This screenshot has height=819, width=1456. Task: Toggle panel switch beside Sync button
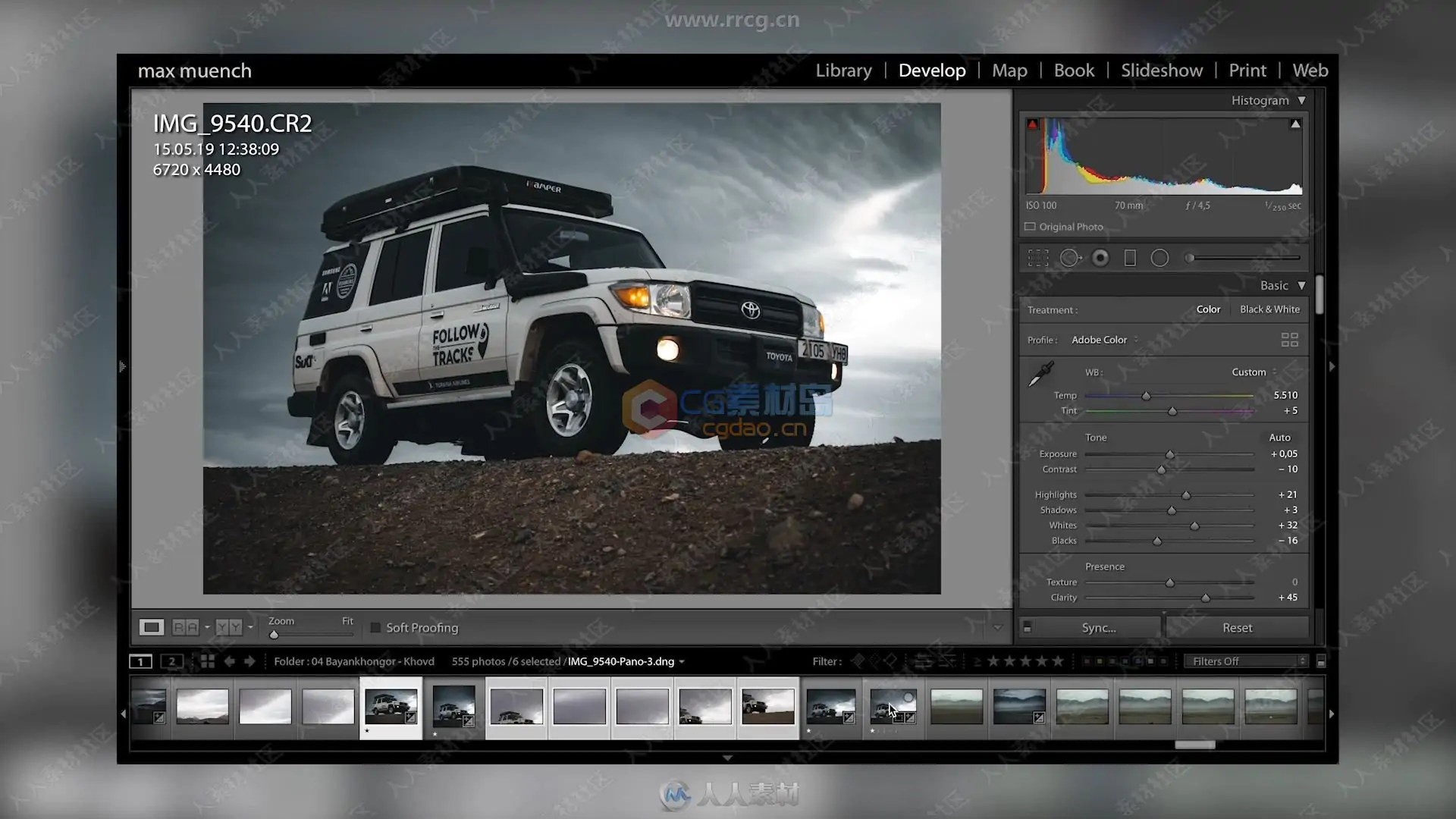click(x=1027, y=627)
